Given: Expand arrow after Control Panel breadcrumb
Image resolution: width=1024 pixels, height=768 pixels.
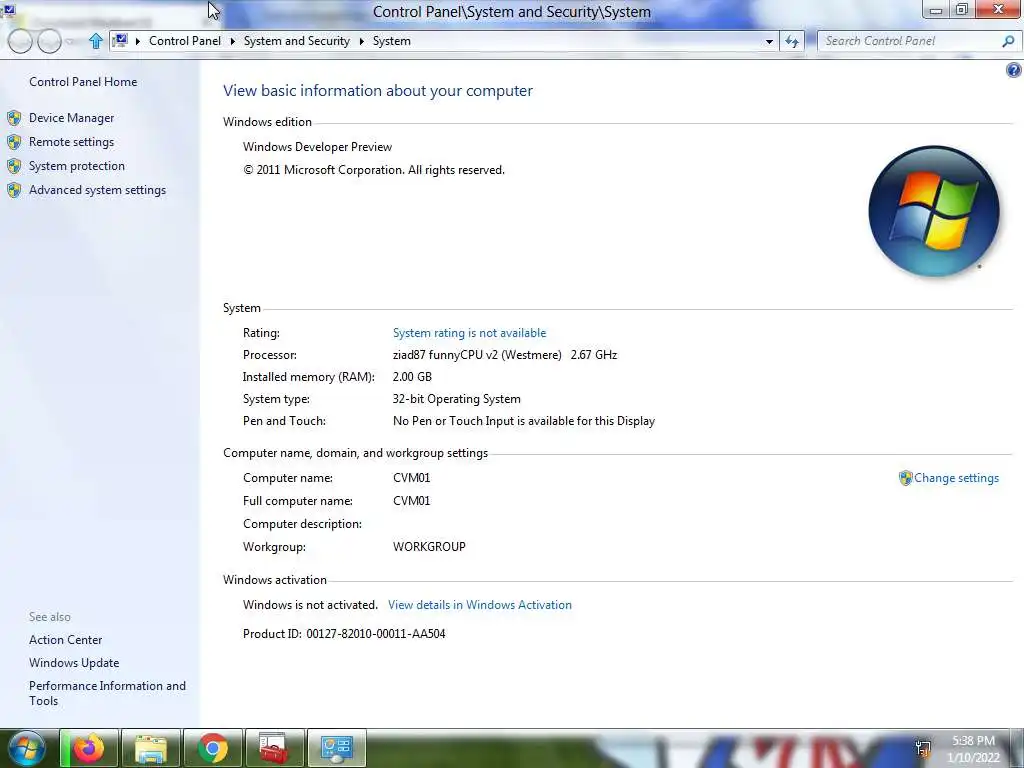Looking at the screenshot, I should tap(232, 41).
